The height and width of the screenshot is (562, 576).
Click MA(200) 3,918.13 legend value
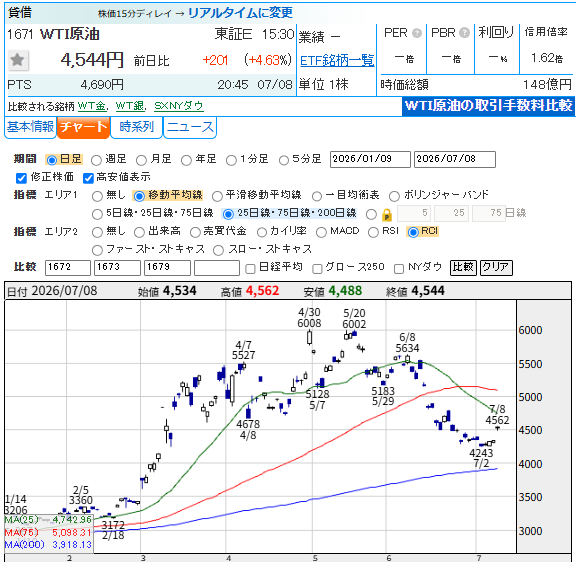click(72, 545)
